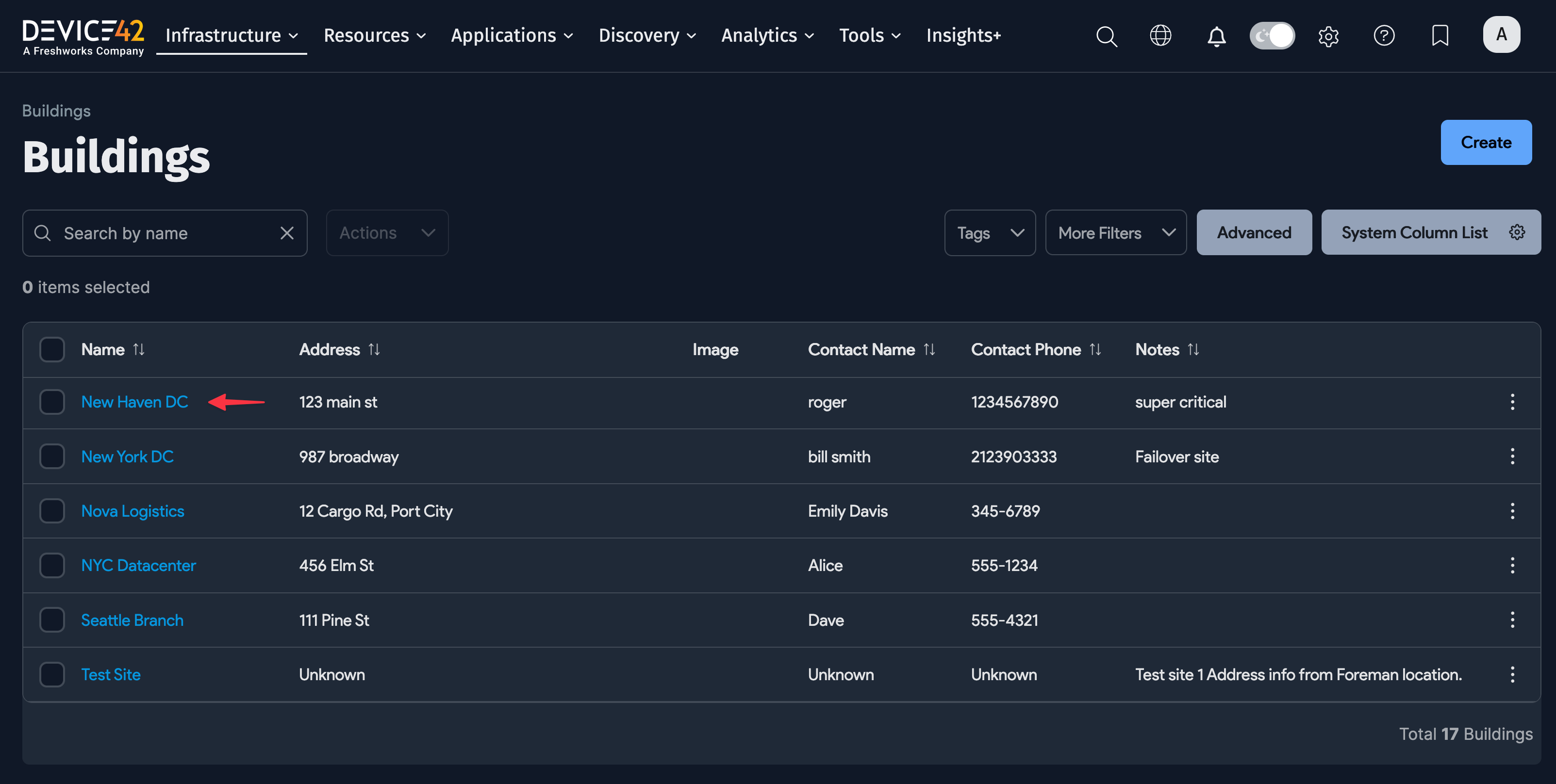Clear the search field with X icon
The width and height of the screenshot is (1556, 784).
point(287,233)
